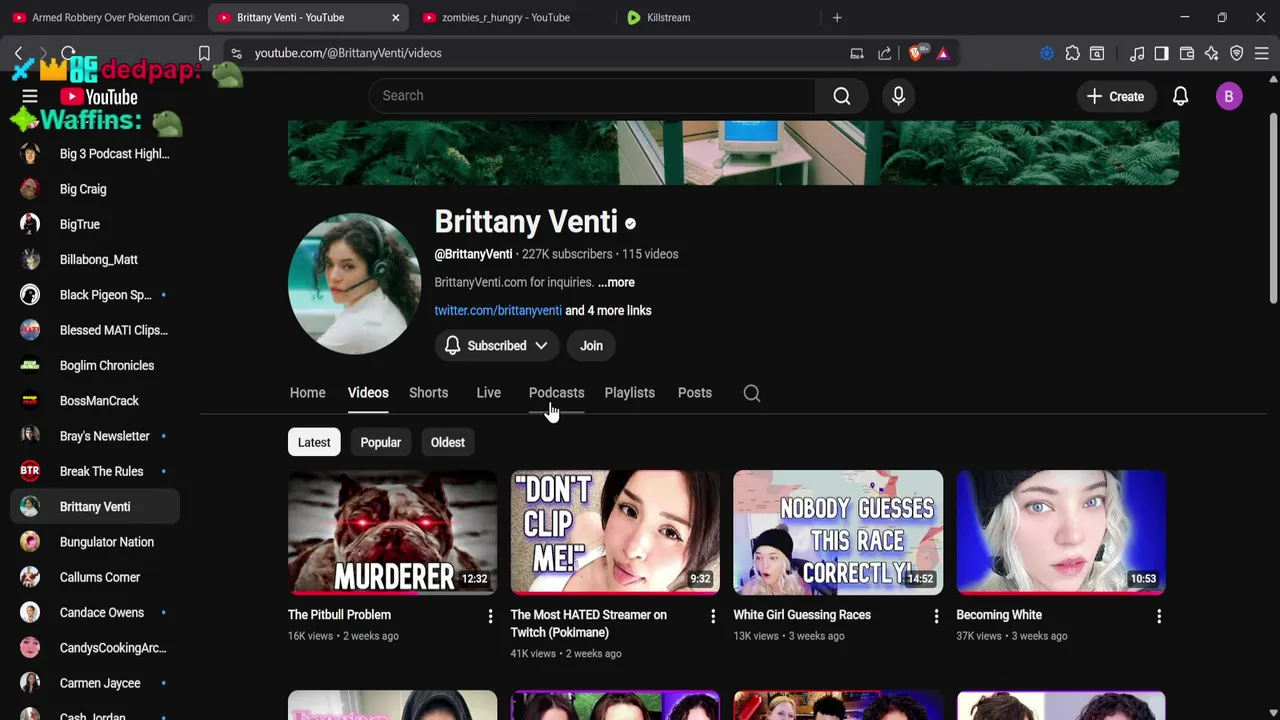The height and width of the screenshot is (720, 1280).
Task: Open the channel Home tab
Action: (x=308, y=393)
